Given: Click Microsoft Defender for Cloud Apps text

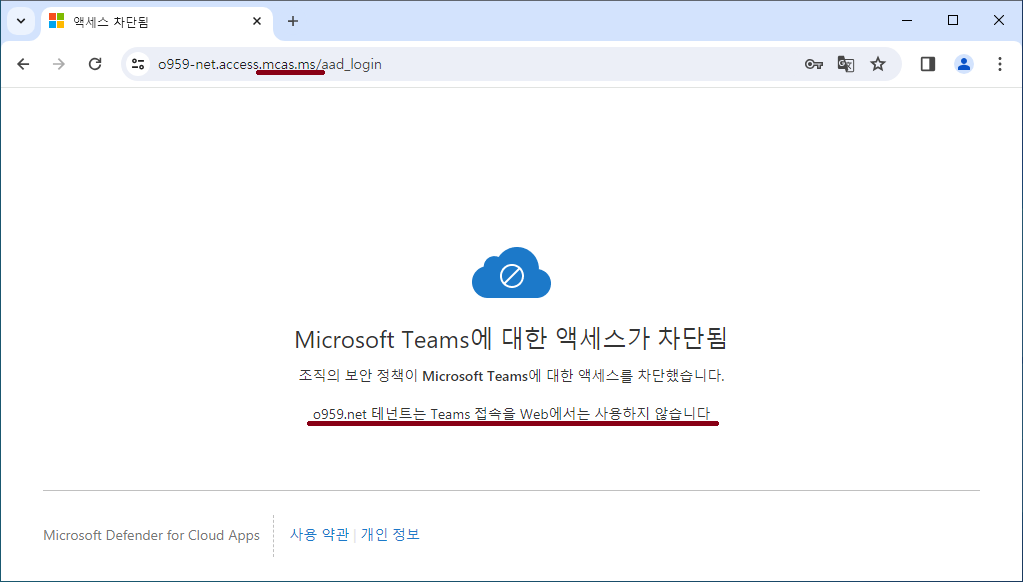Looking at the screenshot, I should (x=151, y=535).
